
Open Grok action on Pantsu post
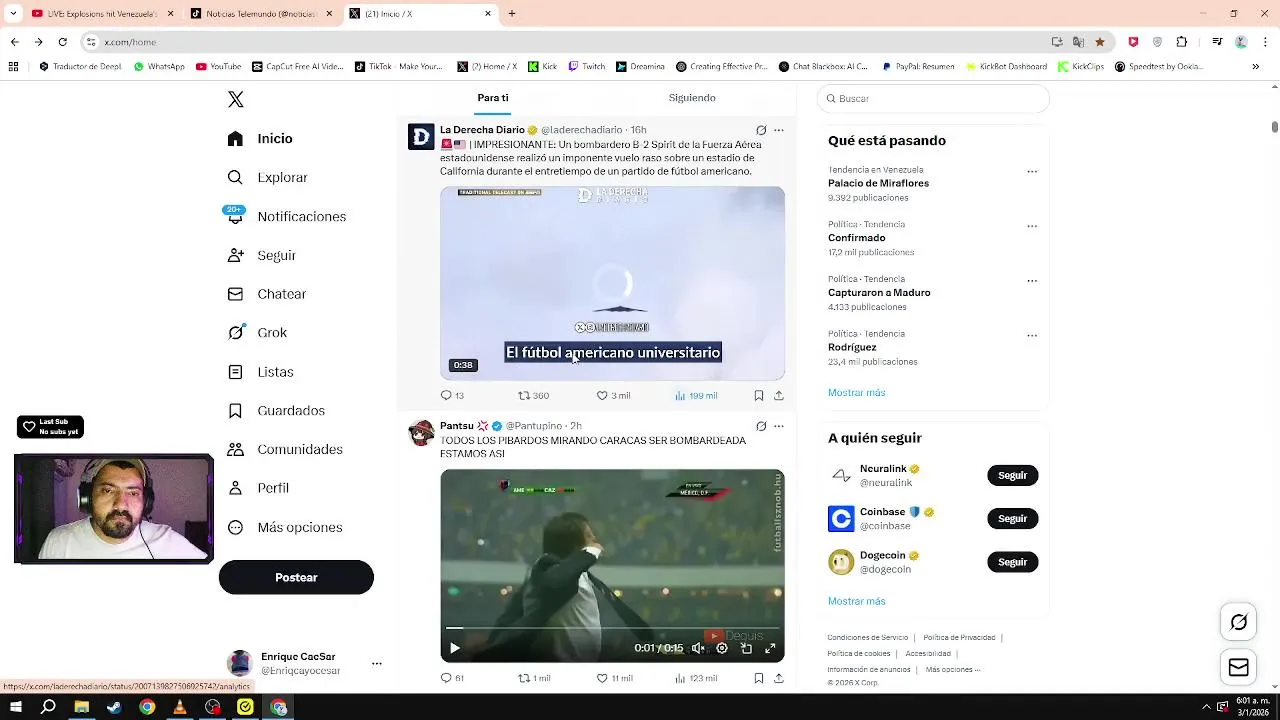pos(761,426)
